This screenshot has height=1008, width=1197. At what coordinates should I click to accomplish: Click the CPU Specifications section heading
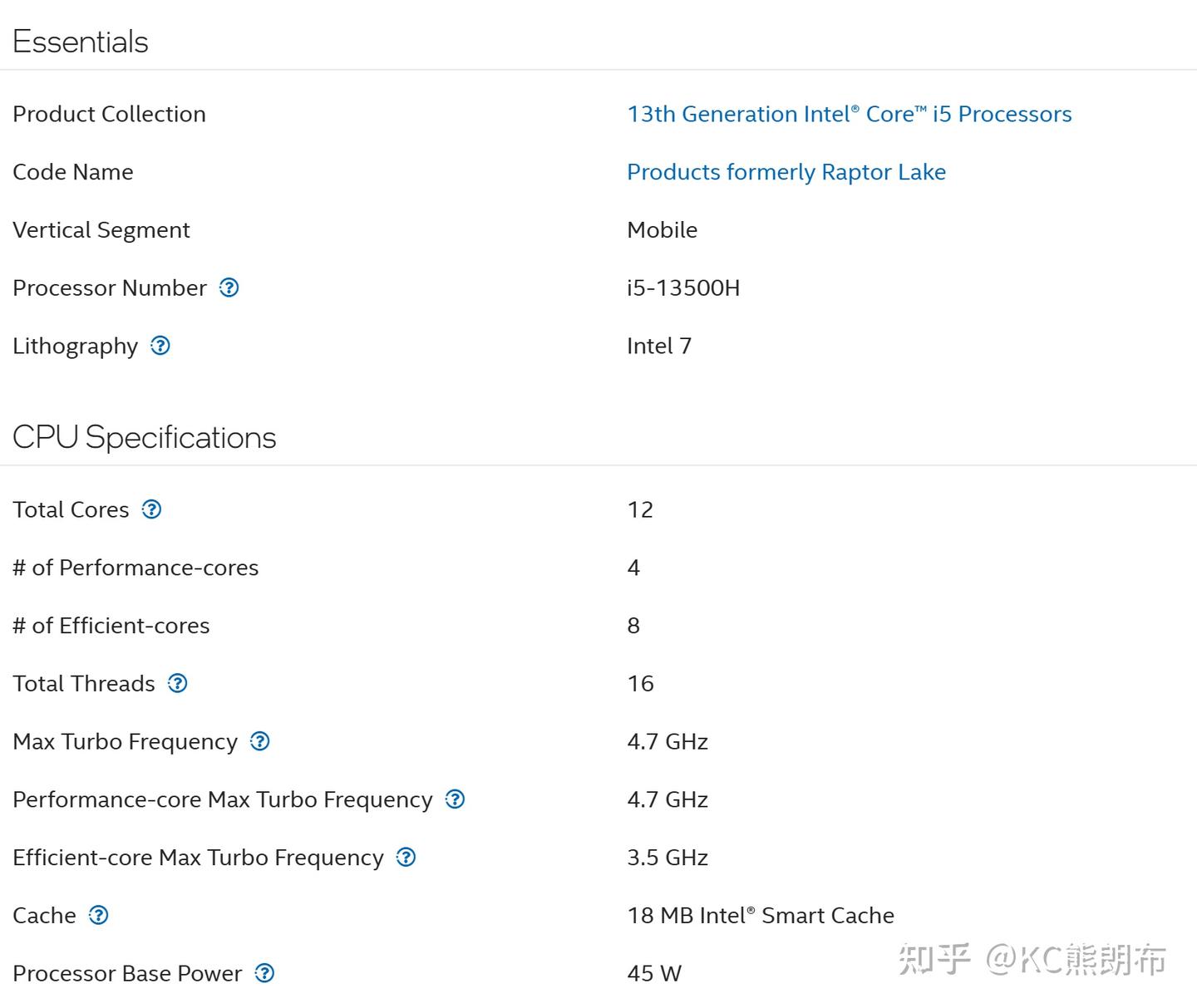[145, 437]
